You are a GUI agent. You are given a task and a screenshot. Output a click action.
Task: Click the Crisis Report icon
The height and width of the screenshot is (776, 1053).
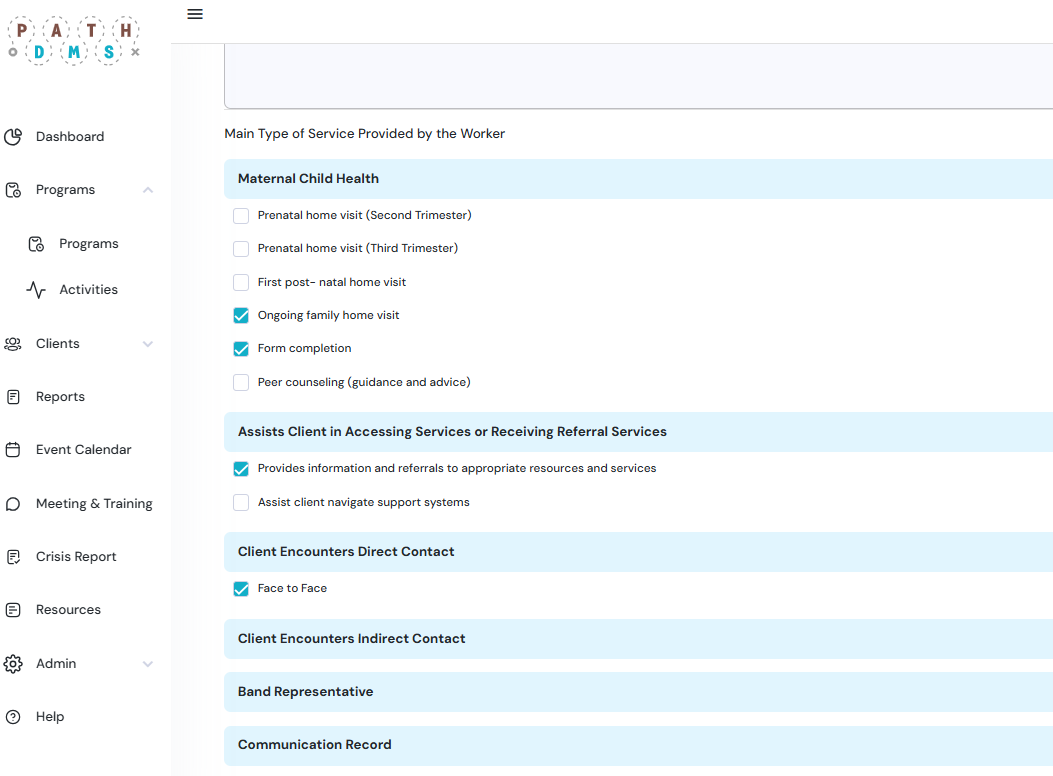point(13,557)
